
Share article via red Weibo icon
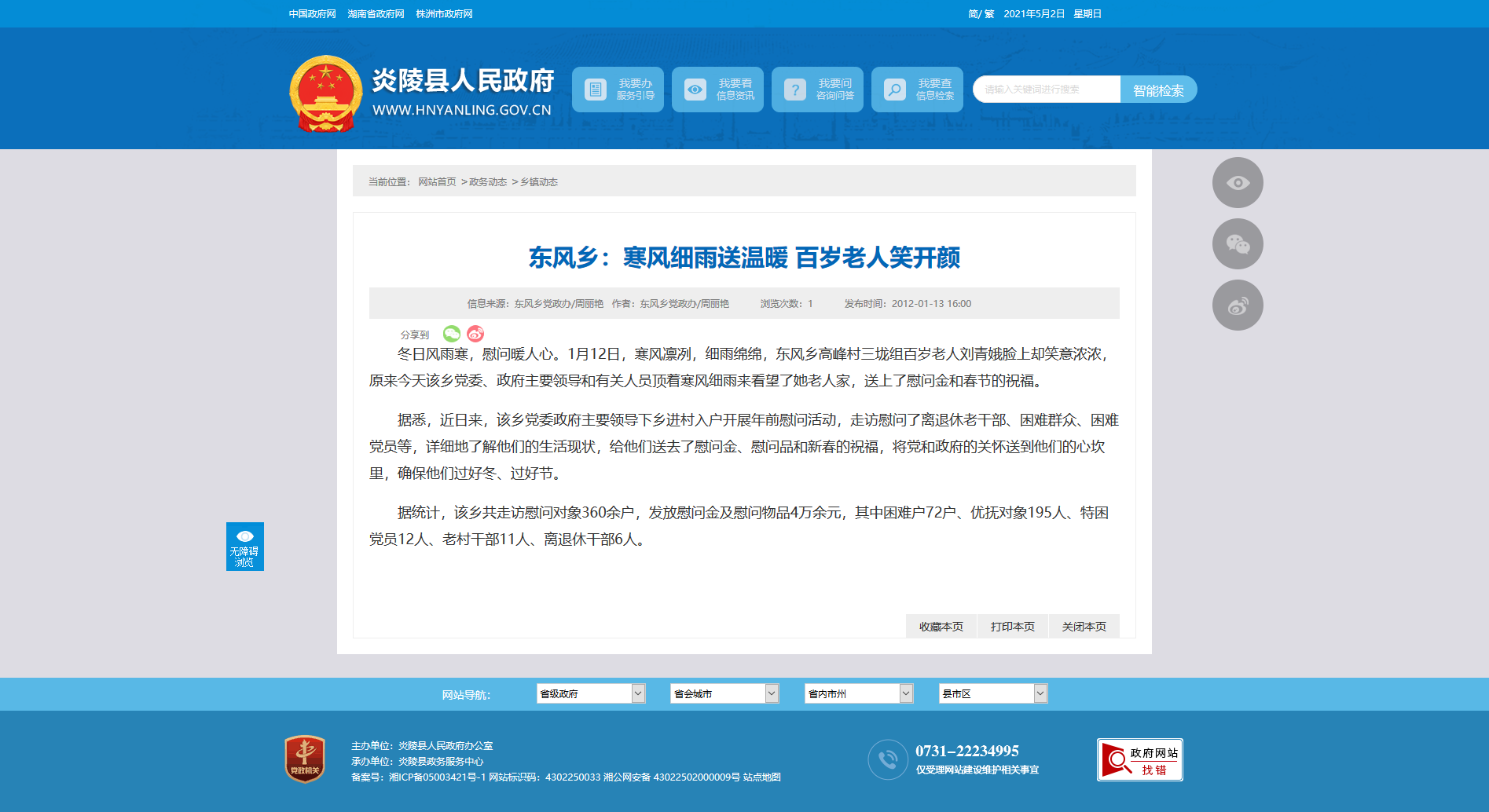(475, 334)
